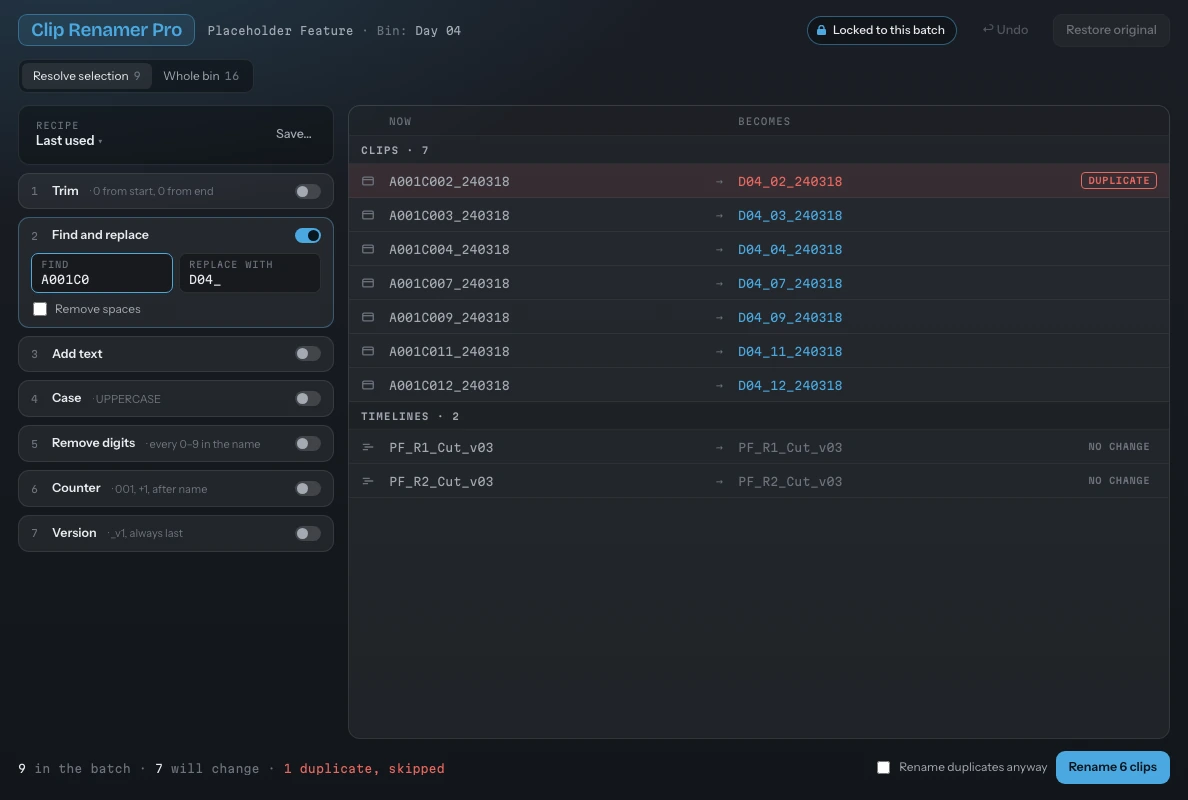Viewport: 1188px width, 800px height.
Task: Click clip icon beside A001C012_240318
Action: click(368, 386)
